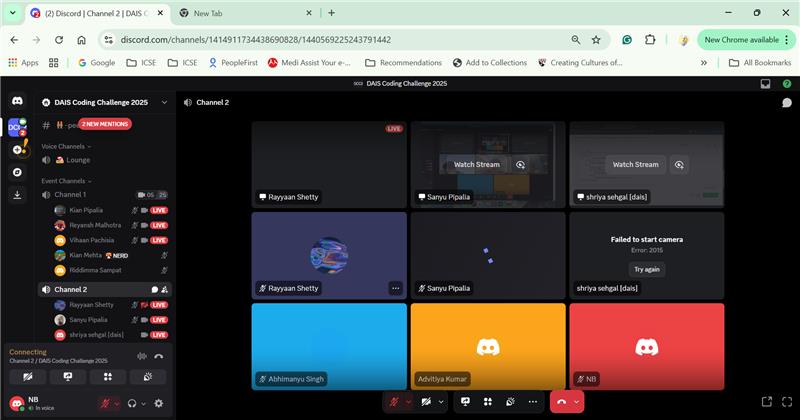This screenshot has height=420, width=800.
Task: Open input device arrow beside user mute
Action: click(116, 403)
